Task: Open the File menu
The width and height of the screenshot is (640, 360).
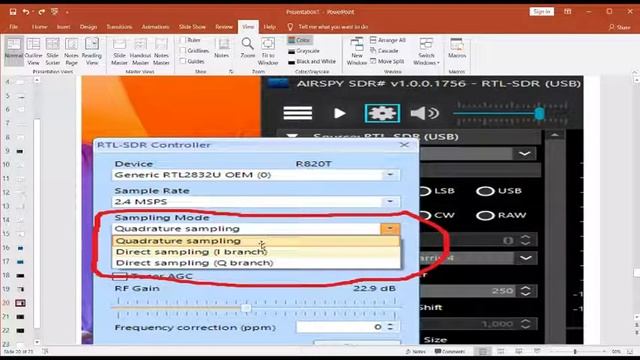Action: click(13, 27)
